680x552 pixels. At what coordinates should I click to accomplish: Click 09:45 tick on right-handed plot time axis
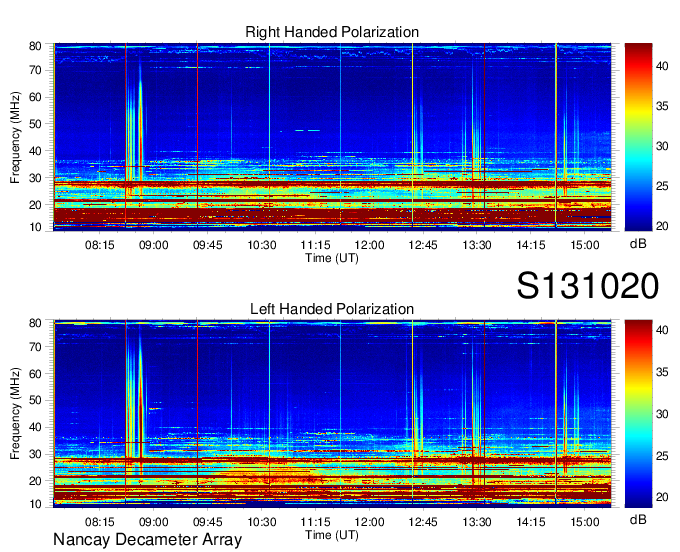pyautogui.click(x=208, y=245)
